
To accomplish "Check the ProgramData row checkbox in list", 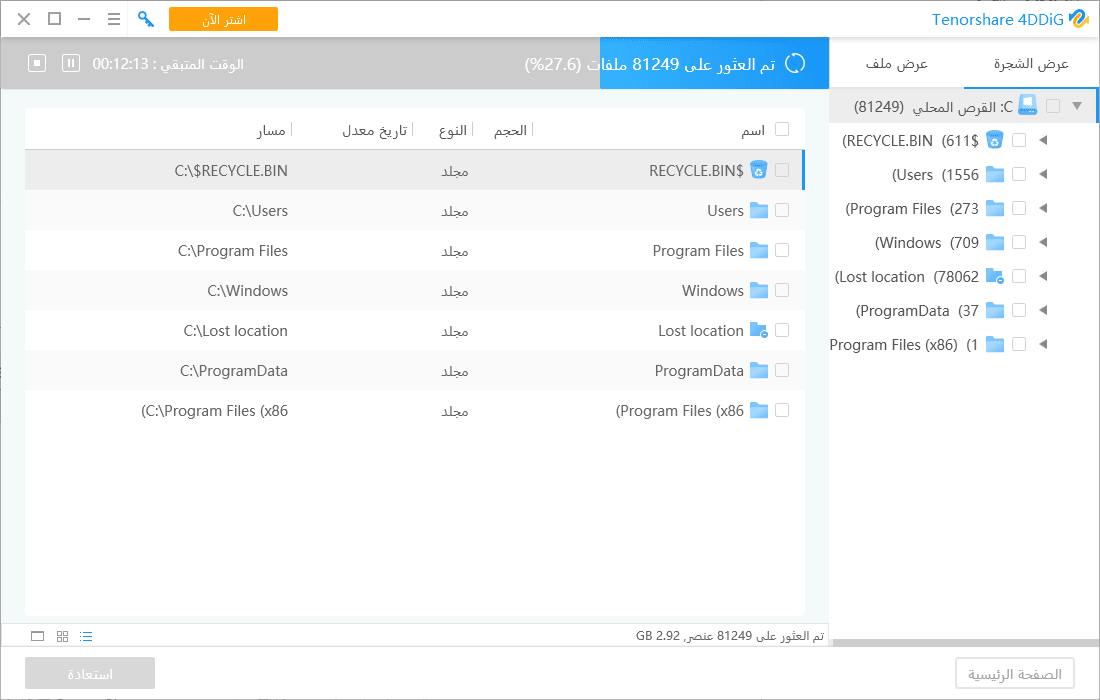I will click(782, 370).
